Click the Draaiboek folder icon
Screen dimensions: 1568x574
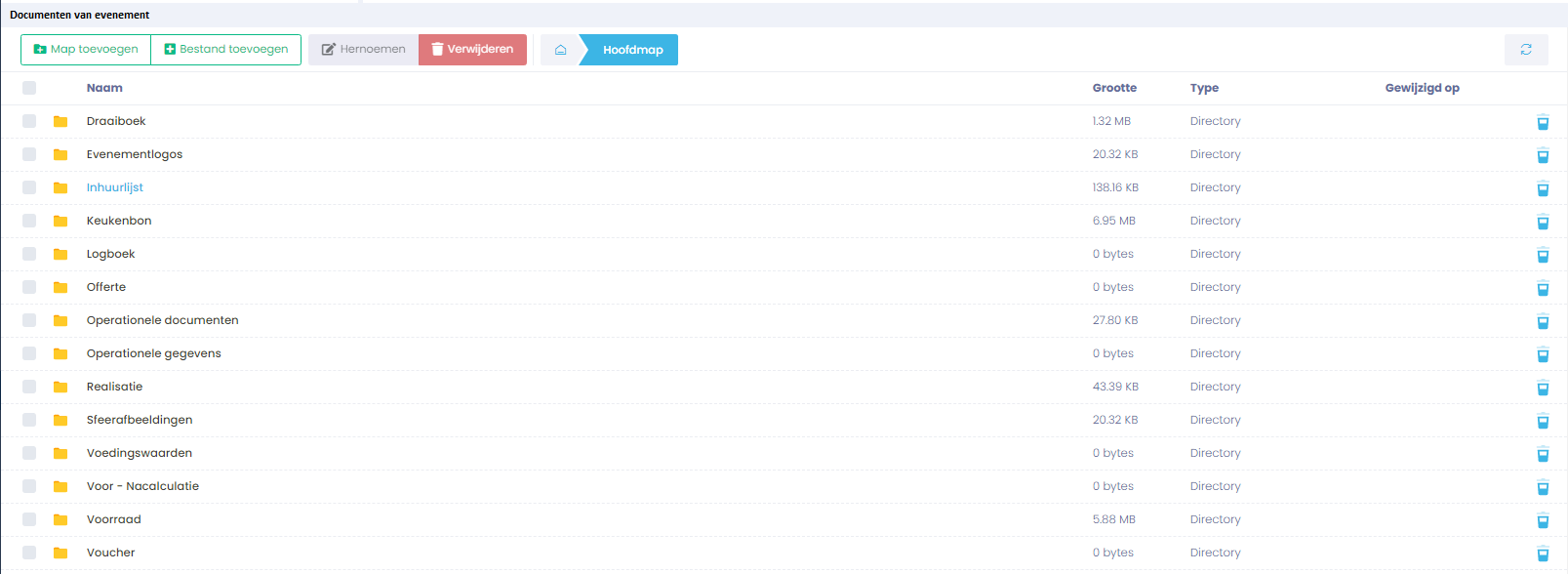pyautogui.click(x=60, y=121)
